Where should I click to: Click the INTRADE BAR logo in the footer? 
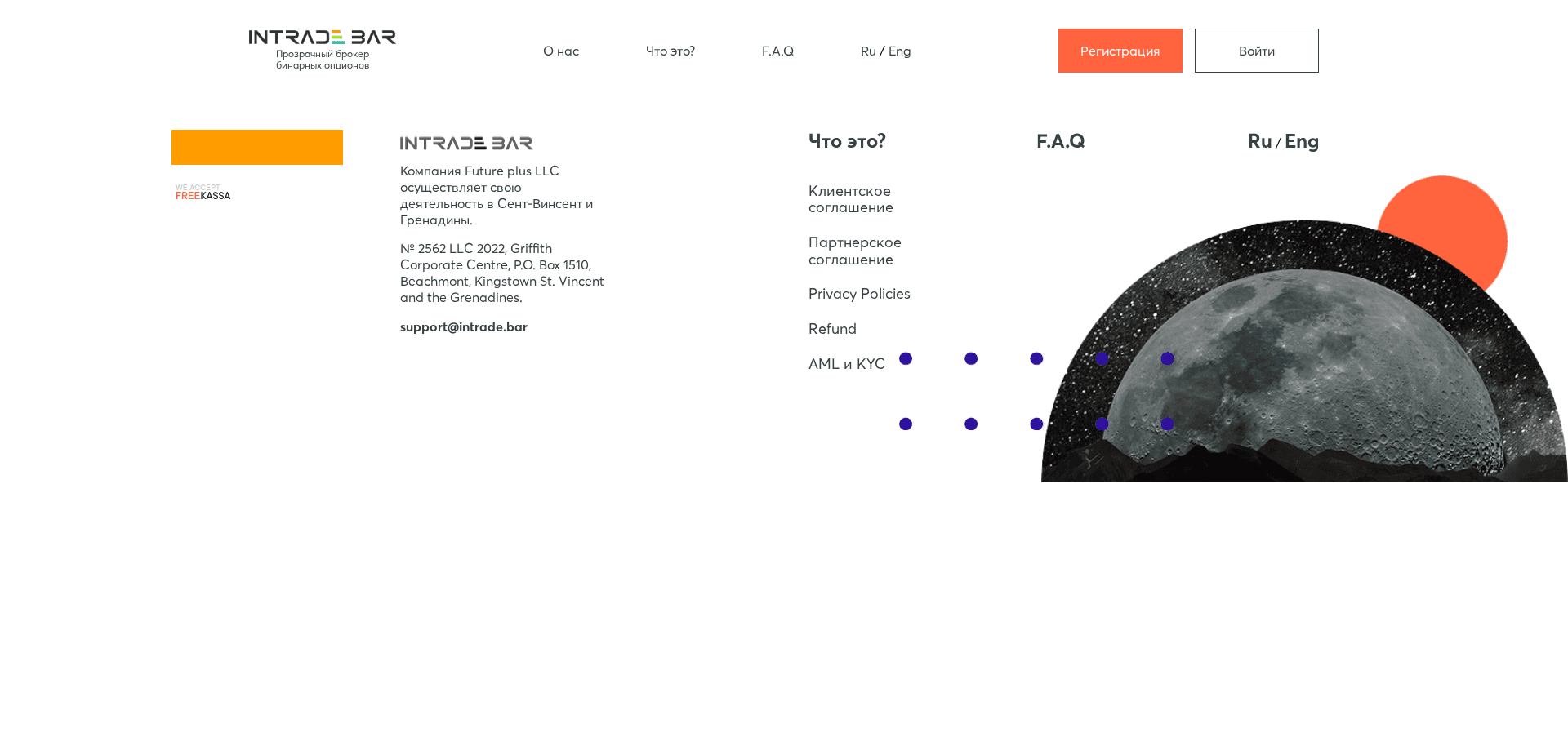[x=466, y=142]
